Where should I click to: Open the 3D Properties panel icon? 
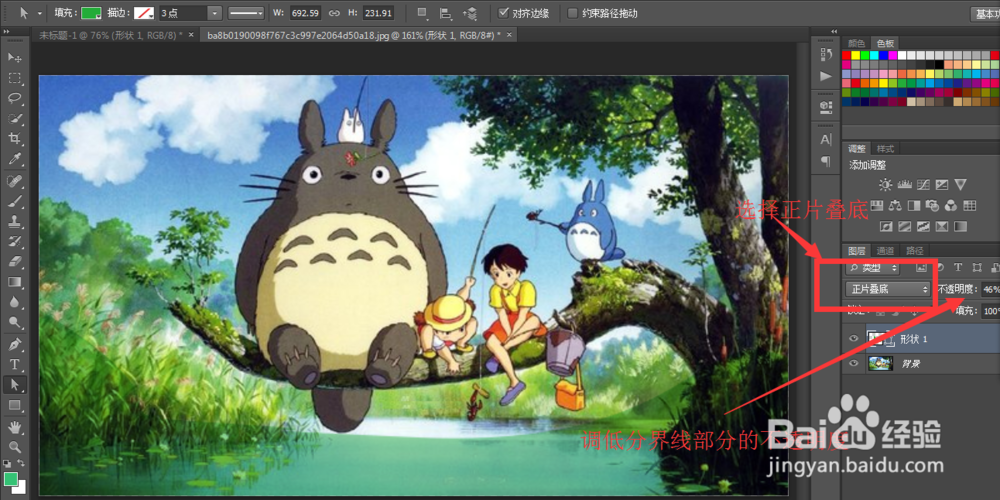tap(826, 107)
